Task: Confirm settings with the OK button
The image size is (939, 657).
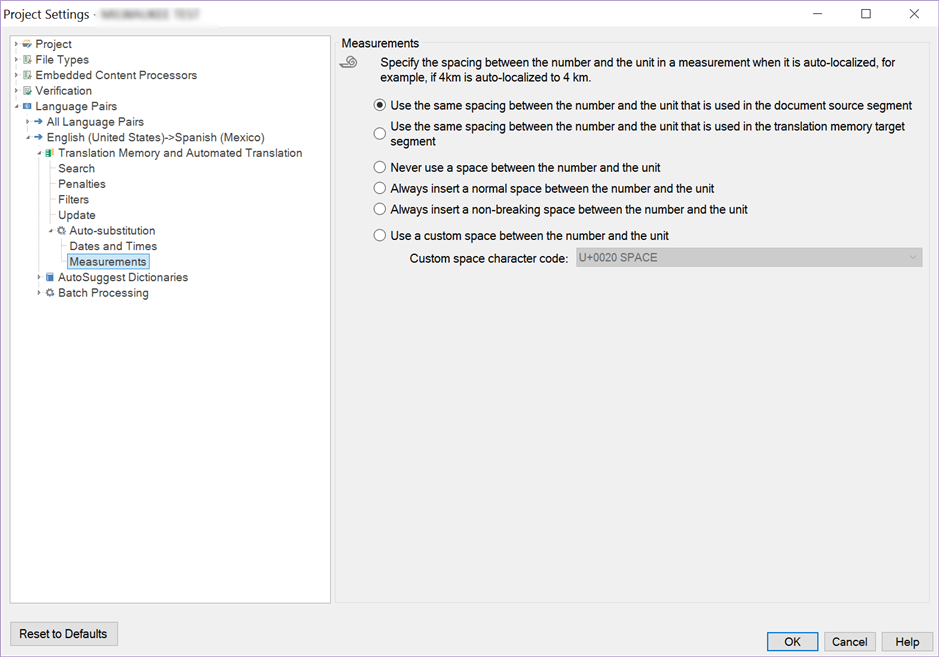Action: pyautogui.click(x=792, y=641)
